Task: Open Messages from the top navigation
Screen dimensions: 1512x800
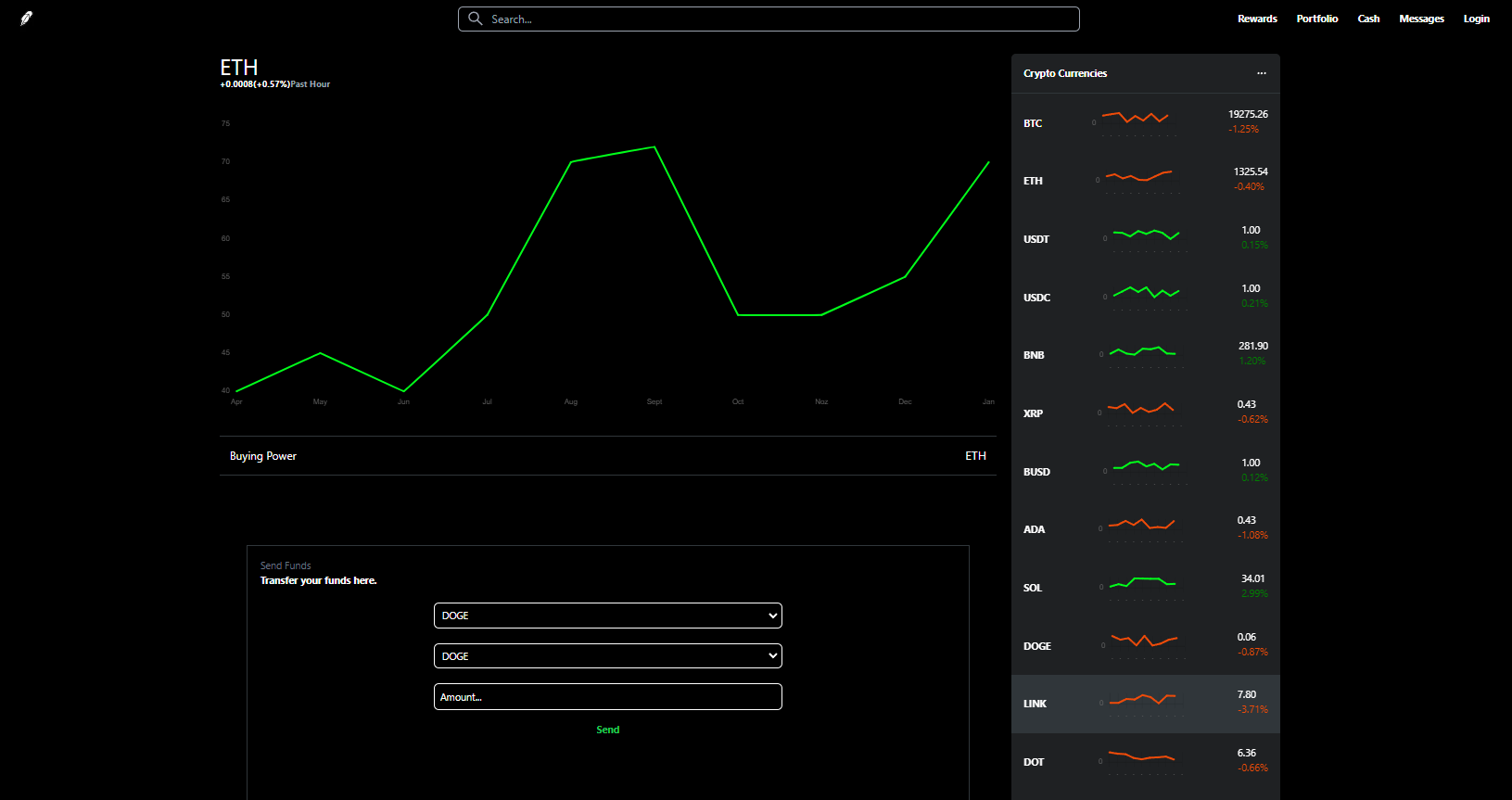Action: 1421,19
